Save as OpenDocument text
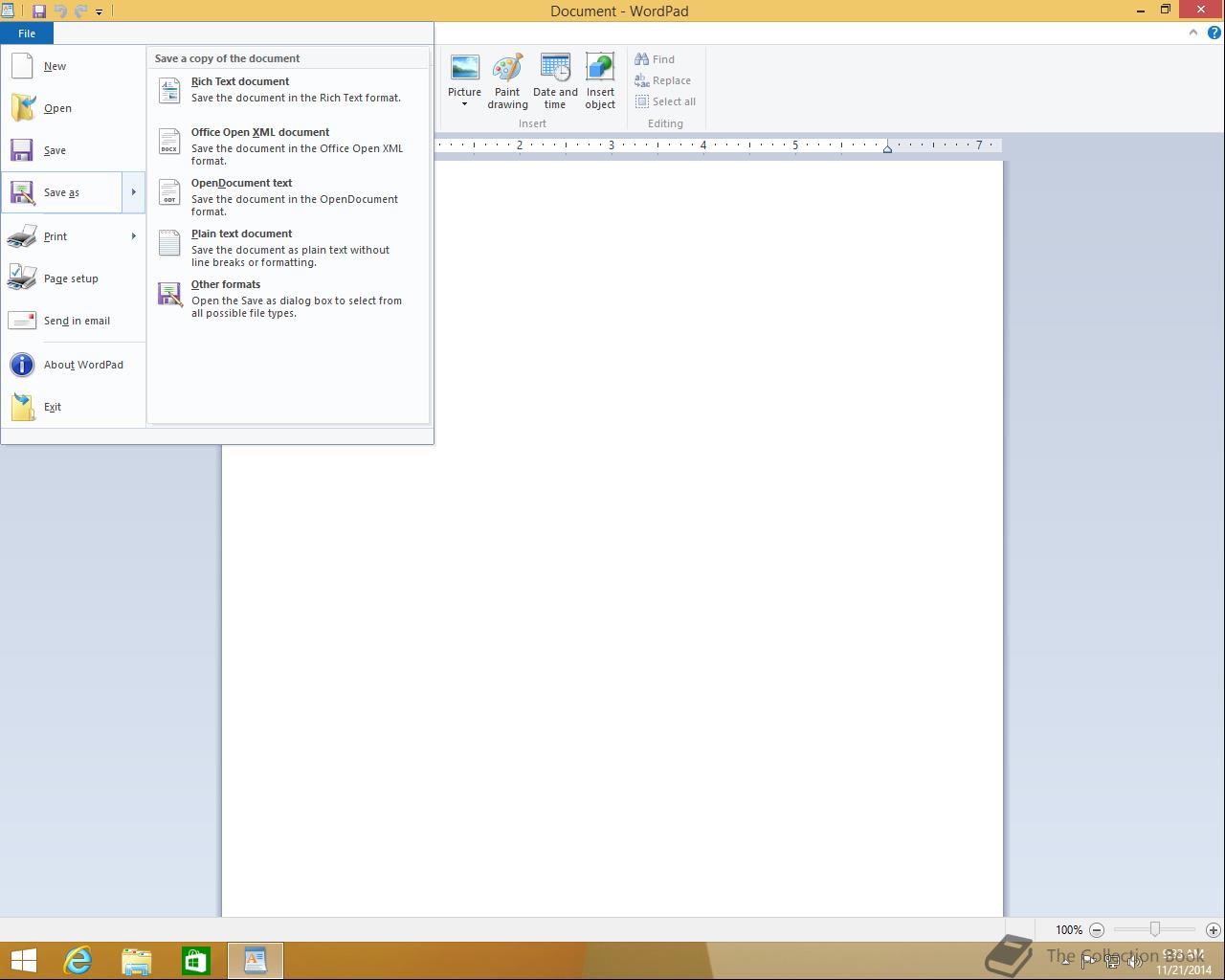The width and height of the screenshot is (1225, 980). pyautogui.click(x=288, y=197)
